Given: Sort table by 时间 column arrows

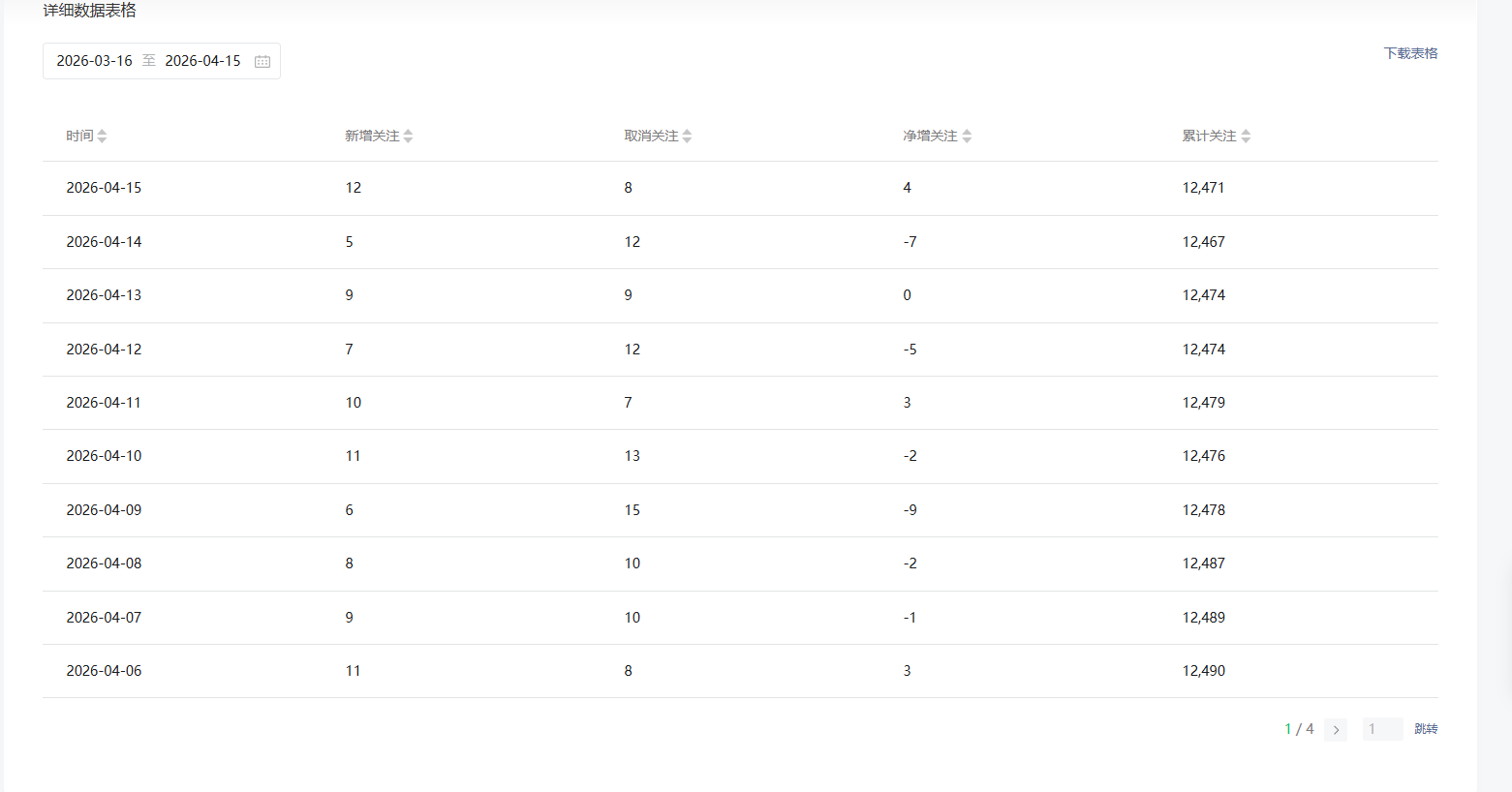Looking at the screenshot, I should pos(102,137).
